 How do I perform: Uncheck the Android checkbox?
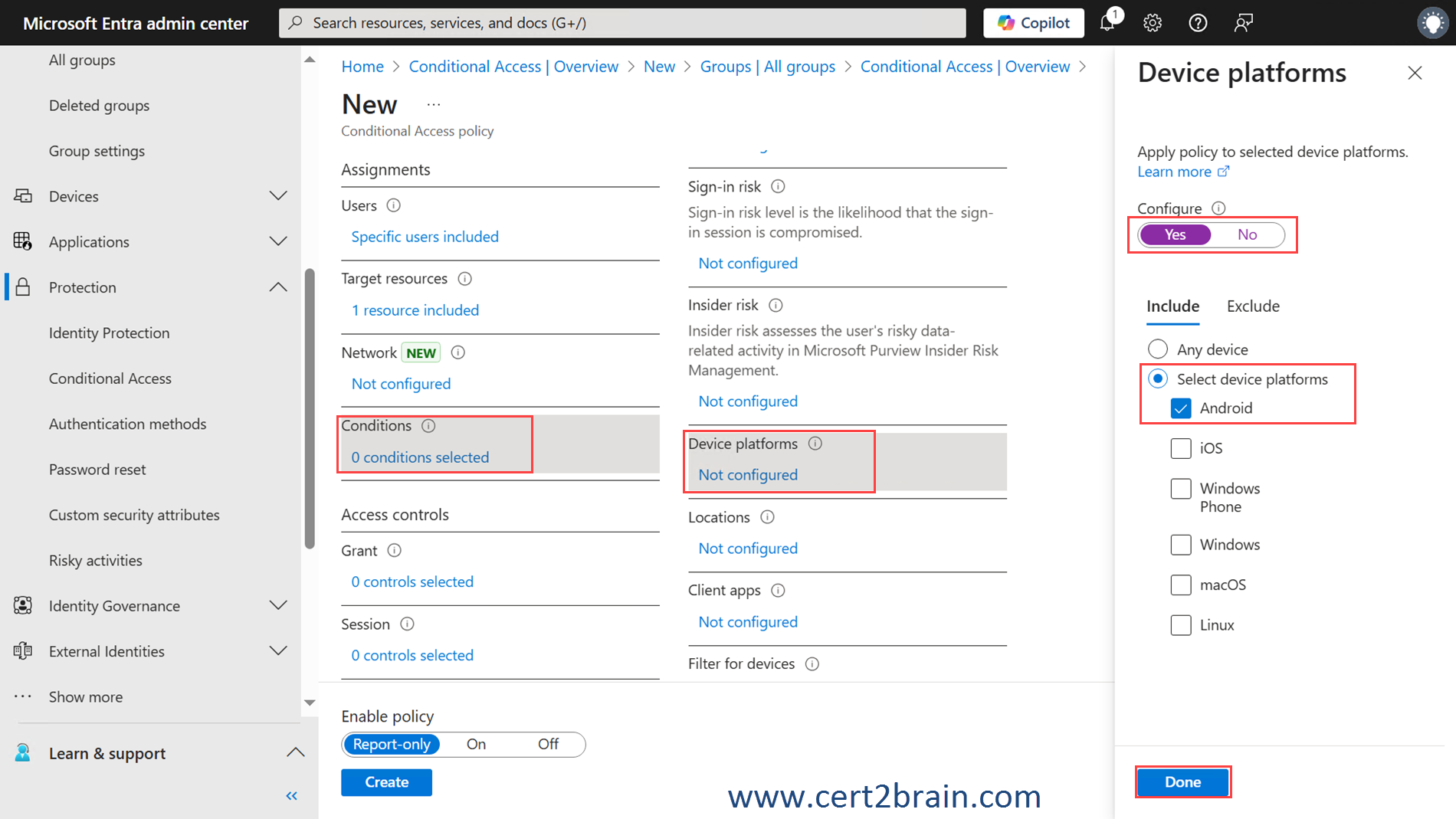(1181, 408)
